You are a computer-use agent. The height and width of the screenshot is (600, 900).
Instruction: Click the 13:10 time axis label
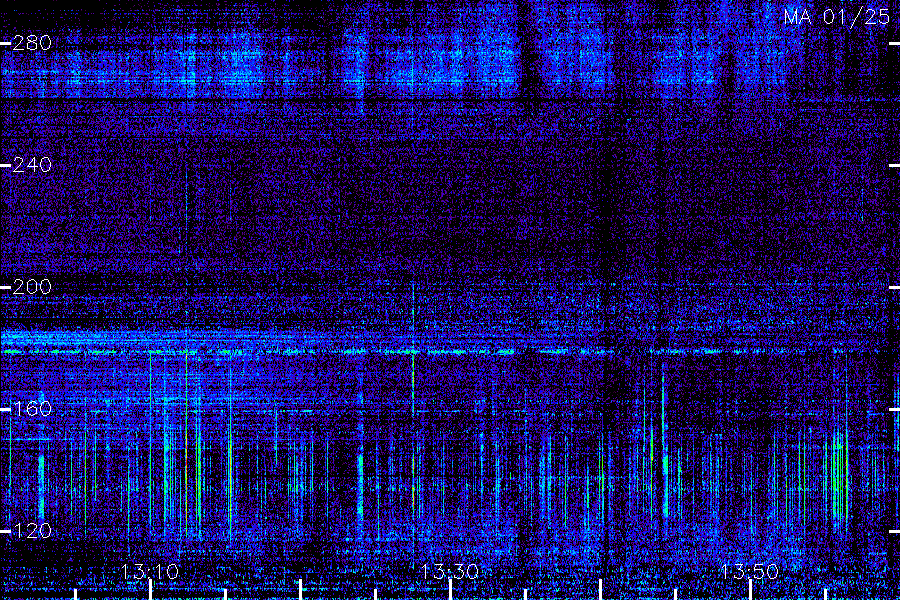point(150,572)
